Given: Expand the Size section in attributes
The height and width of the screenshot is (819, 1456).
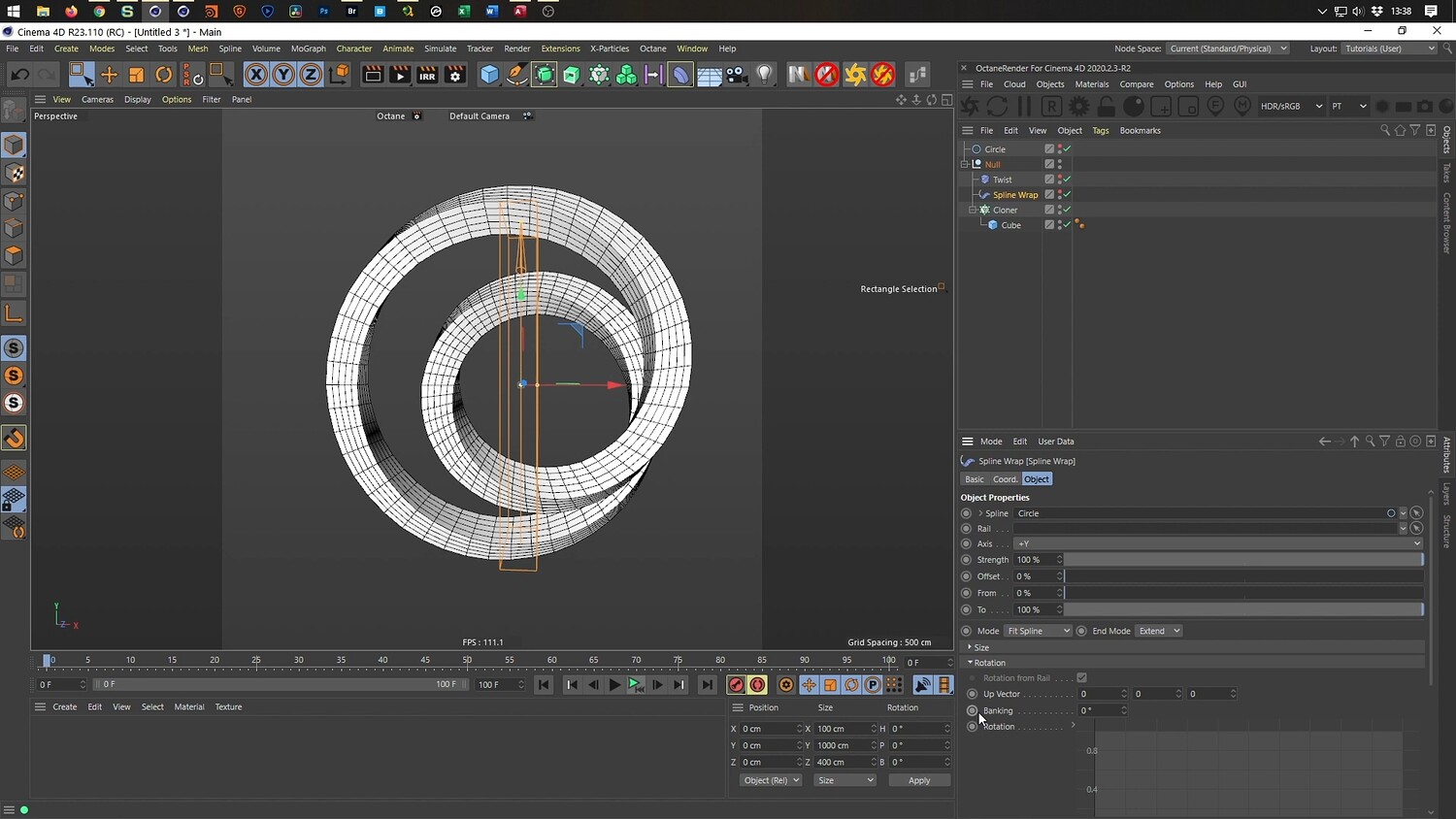Looking at the screenshot, I should pos(980,647).
